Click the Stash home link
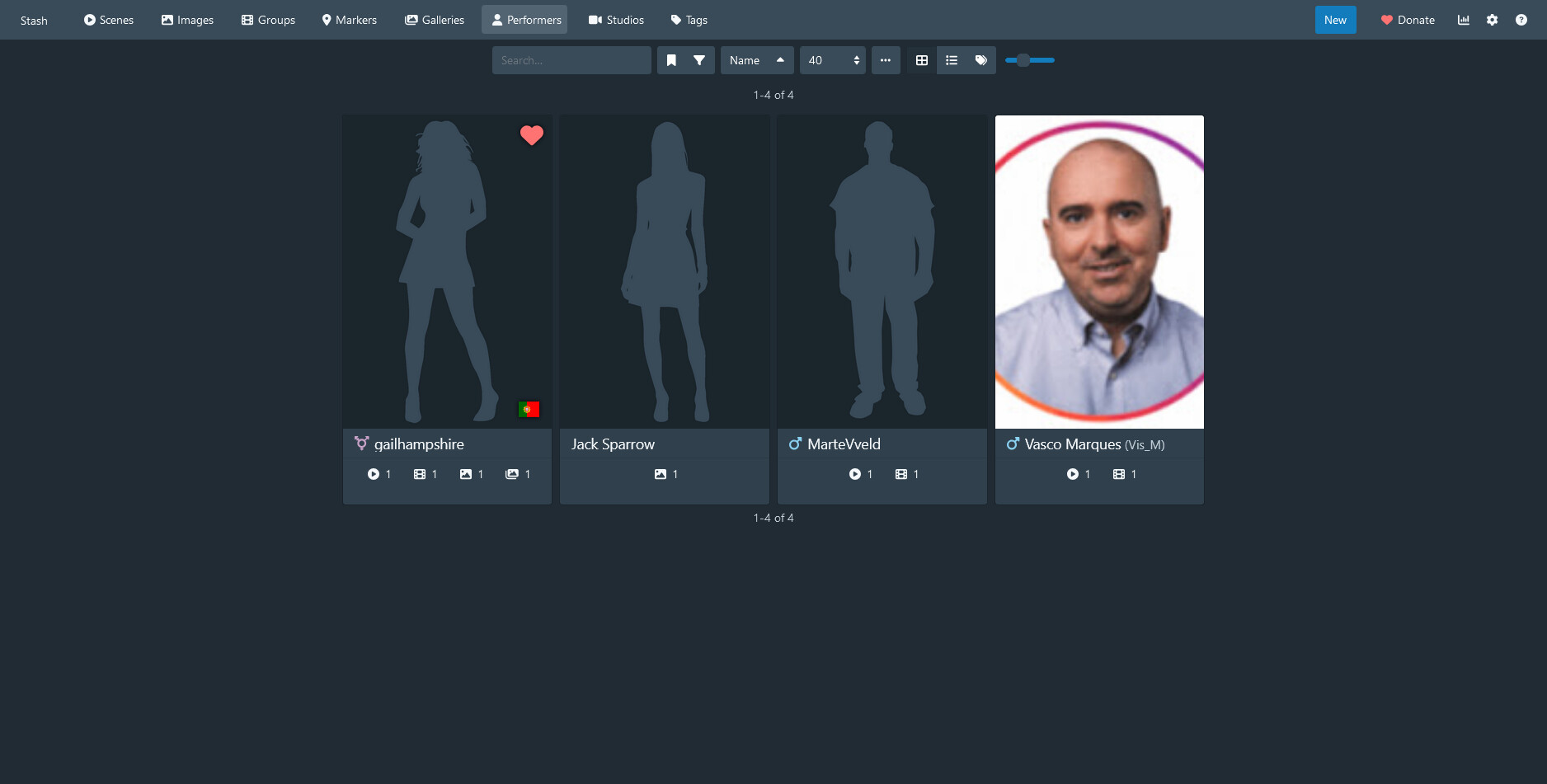 (34, 21)
